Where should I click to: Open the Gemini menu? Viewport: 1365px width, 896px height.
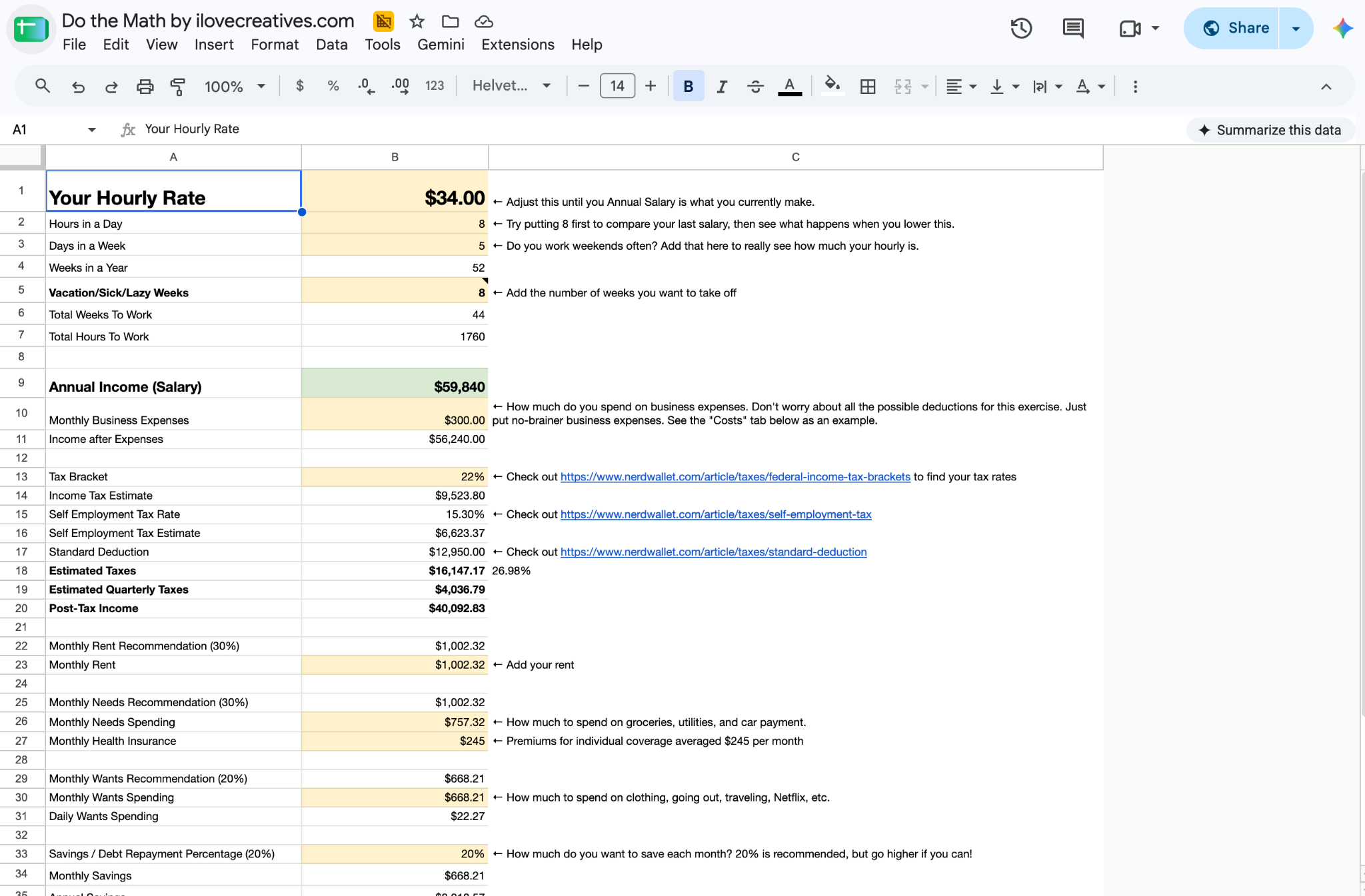click(441, 45)
